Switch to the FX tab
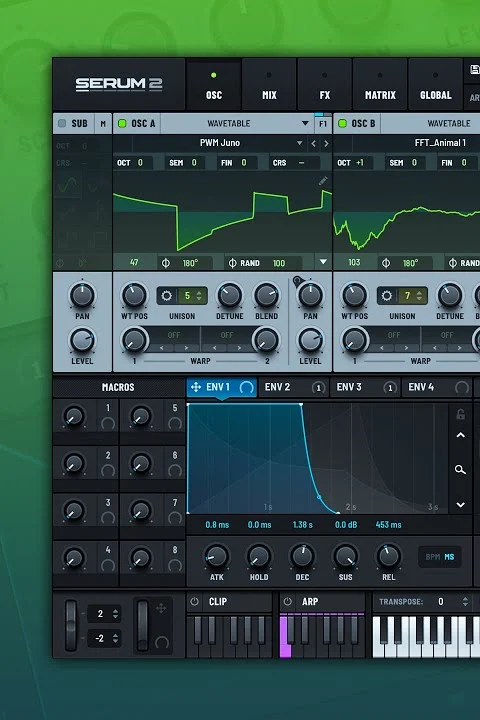Image resolution: width=480 pixels, height=720 pixels. click(325, 85)
